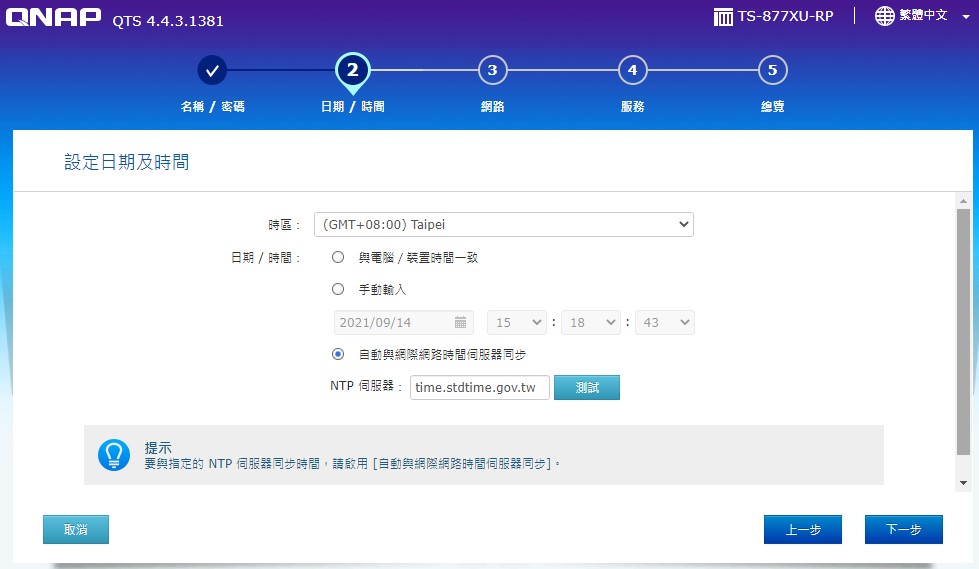Screen dimensions: 979x569
Task: Open the hour dropdown showing 15
Action: [516, 322]
